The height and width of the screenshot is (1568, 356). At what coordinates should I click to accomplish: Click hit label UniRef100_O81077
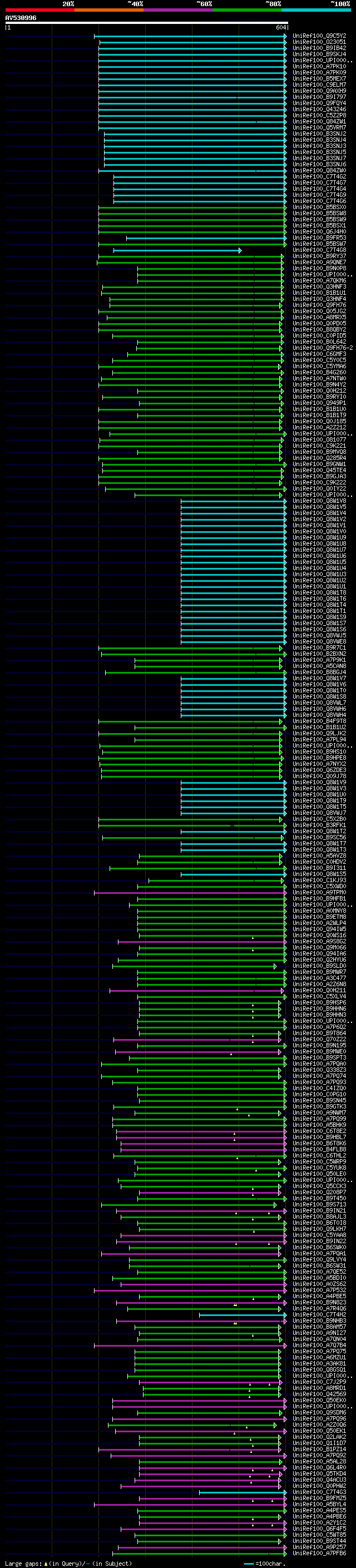click(x=319, y=439)
